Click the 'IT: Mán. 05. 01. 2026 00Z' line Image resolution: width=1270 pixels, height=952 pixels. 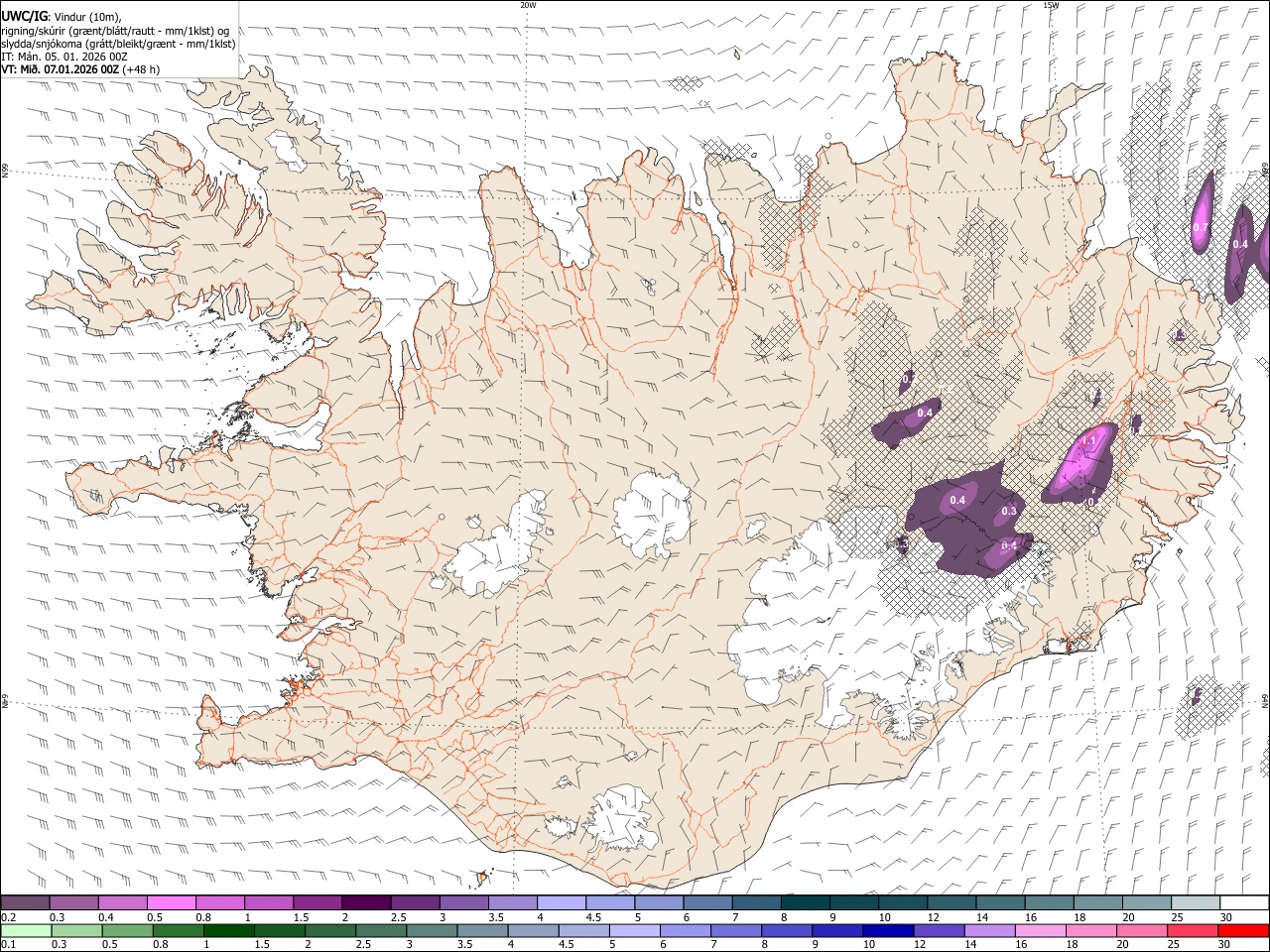(64, 57)
